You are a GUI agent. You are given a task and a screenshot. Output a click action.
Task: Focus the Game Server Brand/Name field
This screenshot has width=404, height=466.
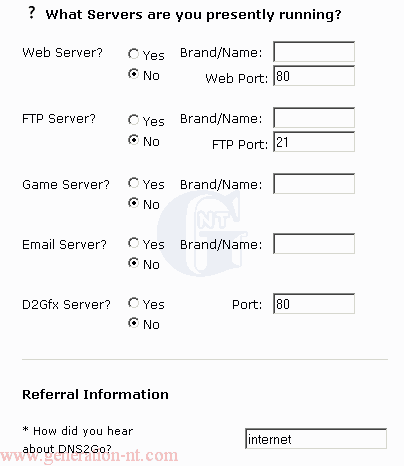314,183
